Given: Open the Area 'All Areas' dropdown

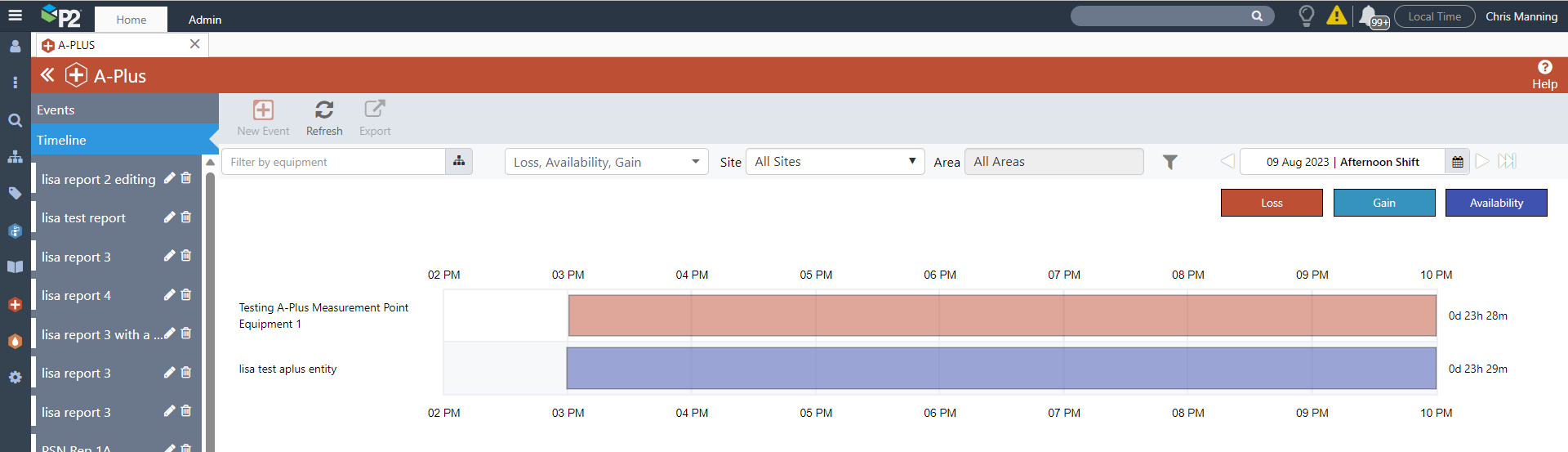Looking at the screenshot, I should 1053,162.
